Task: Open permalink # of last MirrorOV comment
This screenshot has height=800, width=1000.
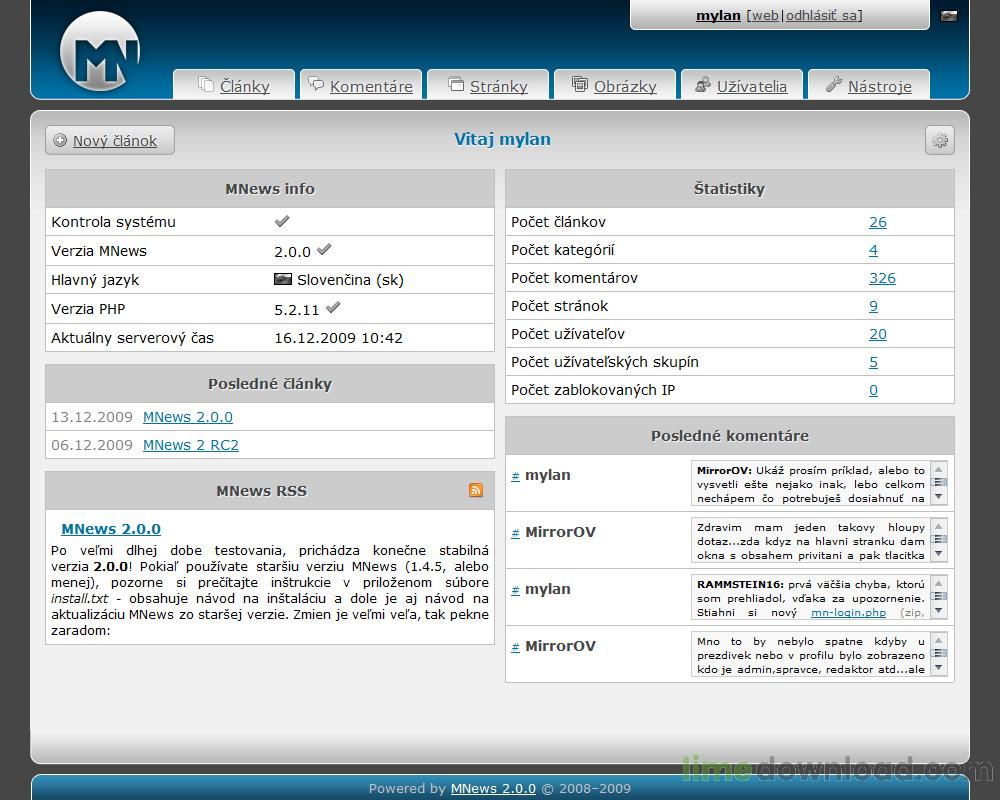Action: point(515,647)
